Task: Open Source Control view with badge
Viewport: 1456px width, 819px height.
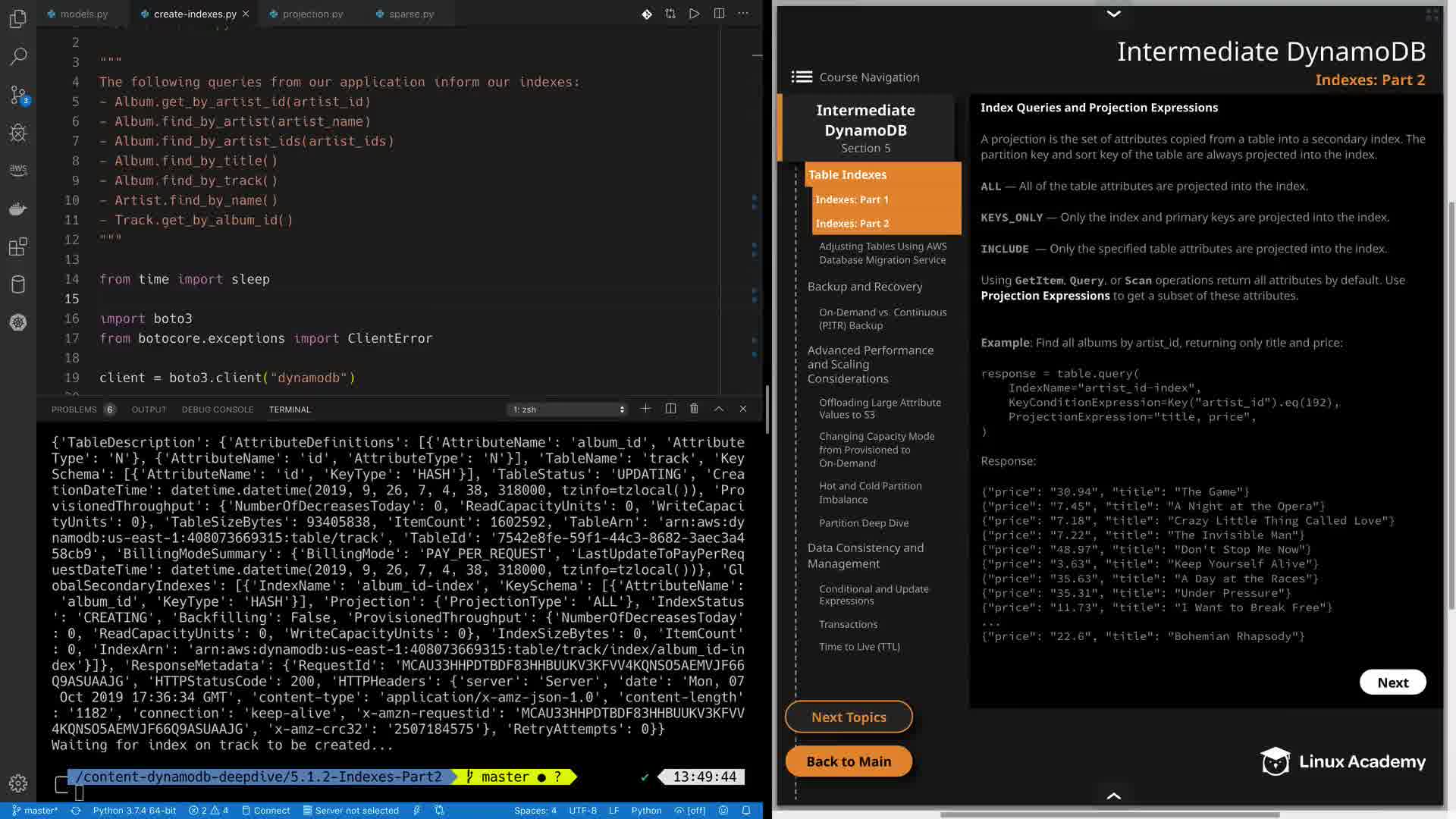Action: click(18, 95)
